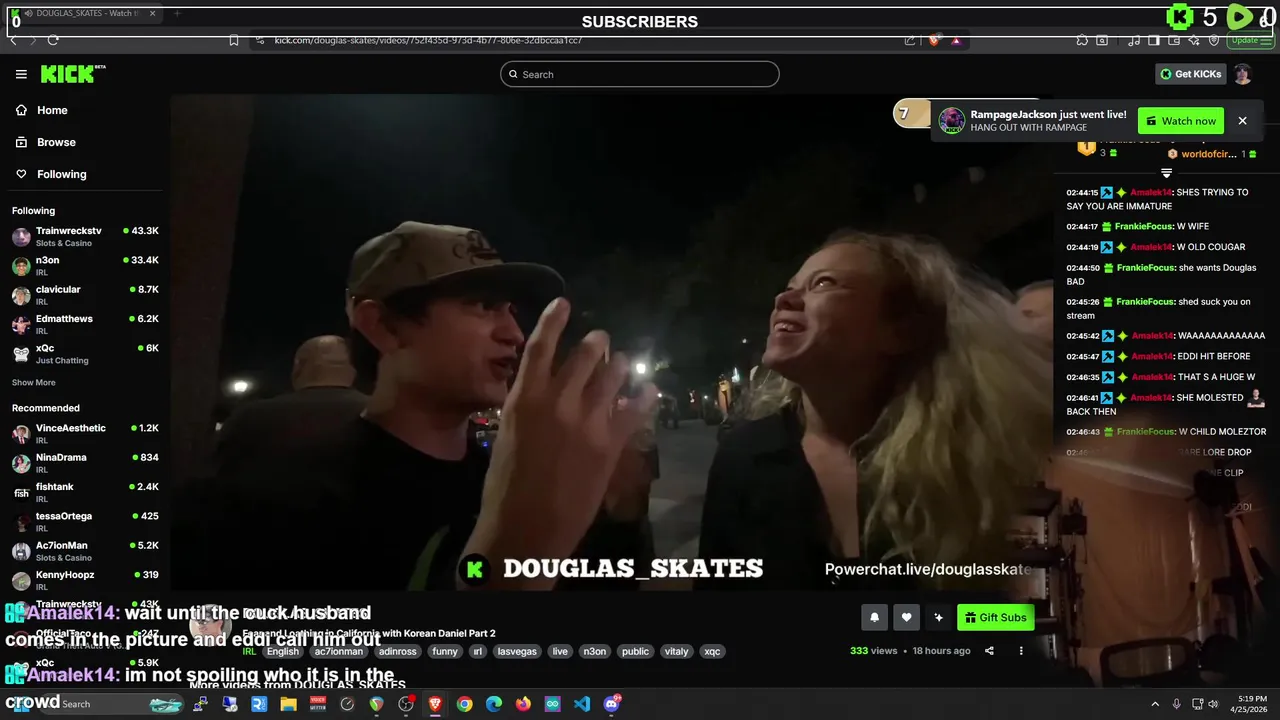Open VinceAesthetic recommended channel

point(85,433)
